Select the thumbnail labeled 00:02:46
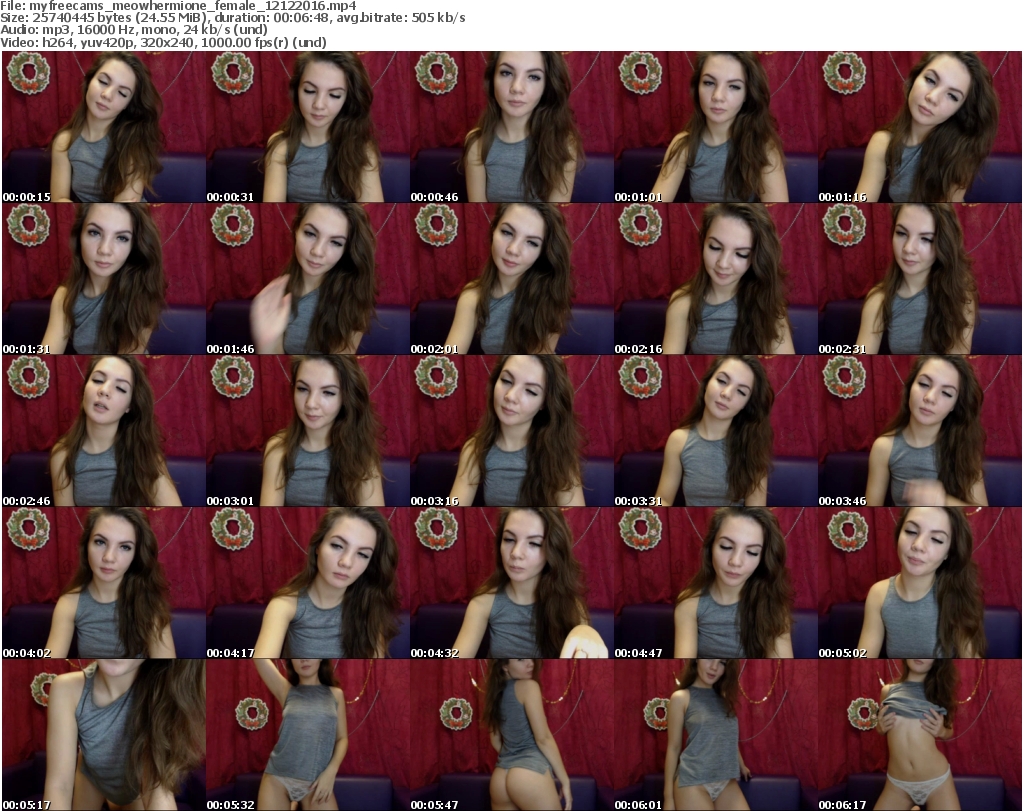 [x=104, y=431]
